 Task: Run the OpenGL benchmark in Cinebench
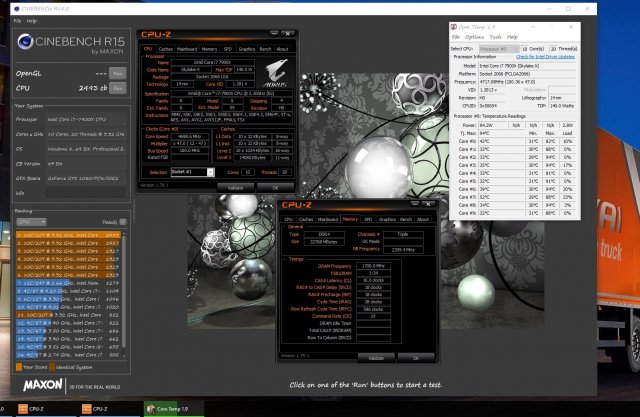click(118, 73)
